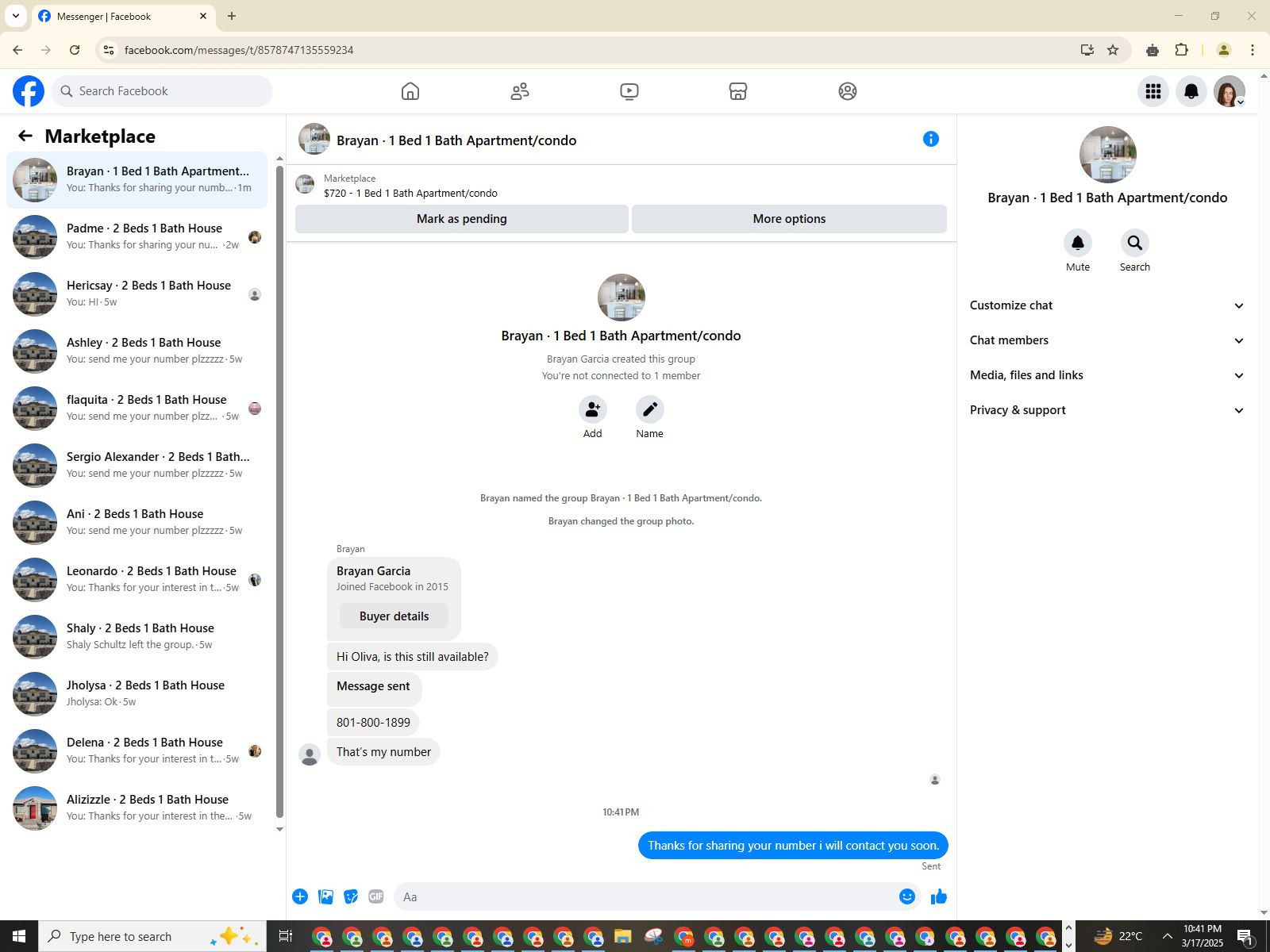Click the browser address bar URL
Viewport: 1270px width, 952px height.
tap(239, 50)
